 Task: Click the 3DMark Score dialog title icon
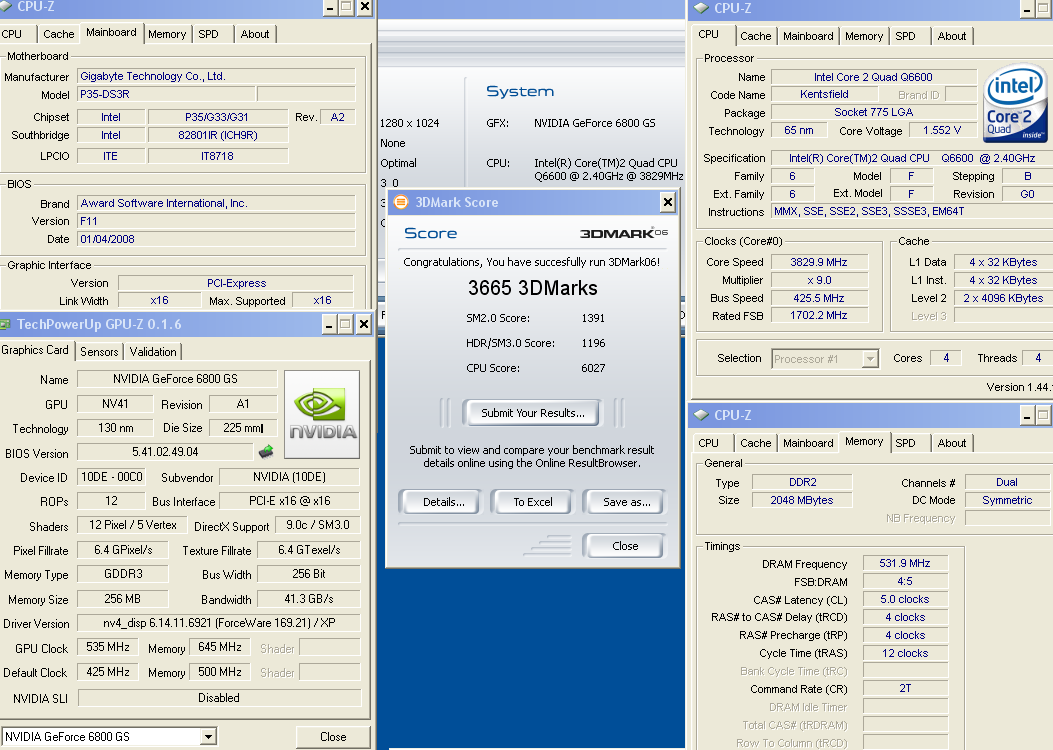click(401, 202)
